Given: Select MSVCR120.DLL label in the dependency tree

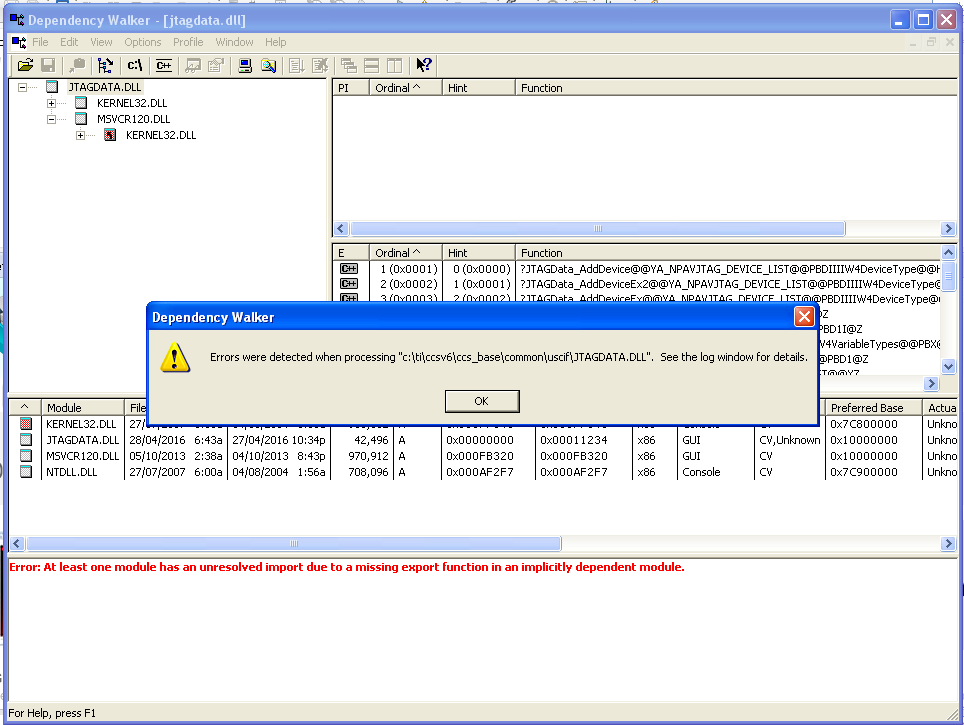Looking at the screenshot, I should click(x=133, y=119).
